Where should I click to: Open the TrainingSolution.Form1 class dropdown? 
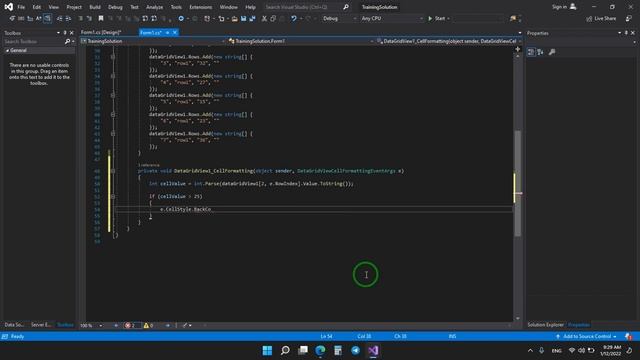[x=300, y=41]
